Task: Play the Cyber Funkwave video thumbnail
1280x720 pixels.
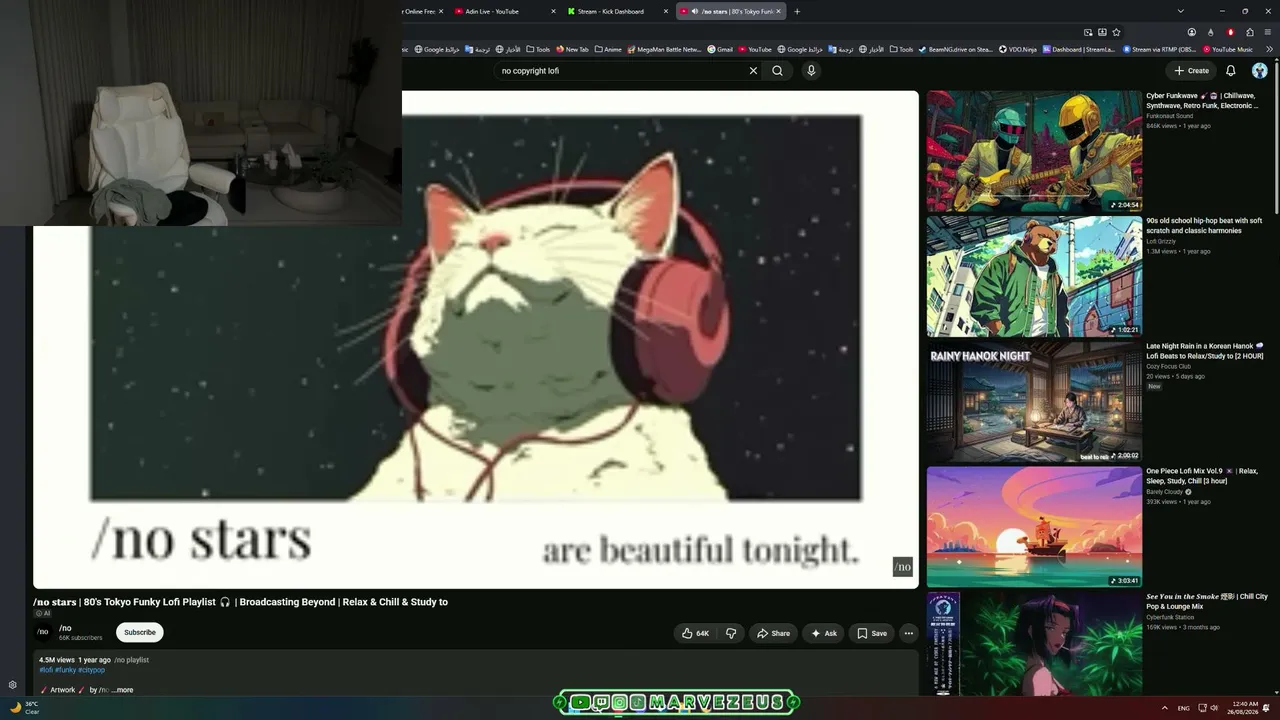Action: [x=1034, y=151]
